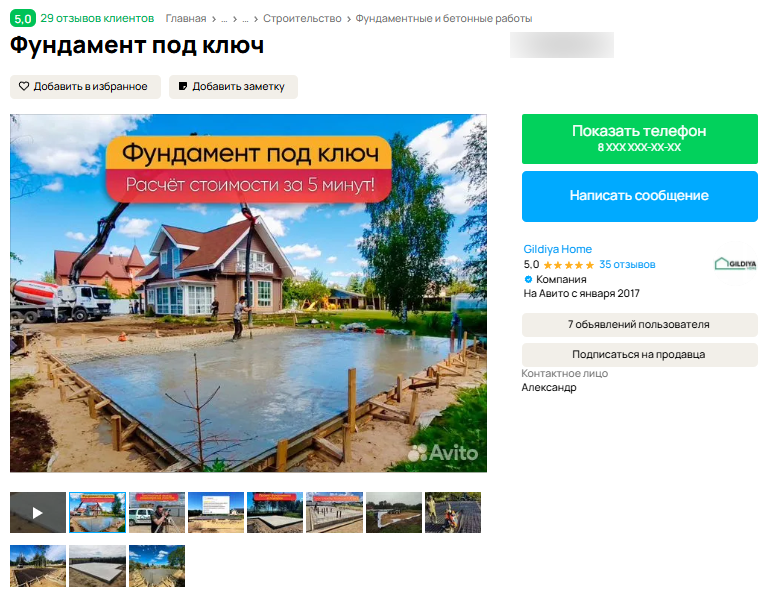Click the seller's orange rating stars
The height and width of the screenshot is (596, 771).
[x=568, y=265]
